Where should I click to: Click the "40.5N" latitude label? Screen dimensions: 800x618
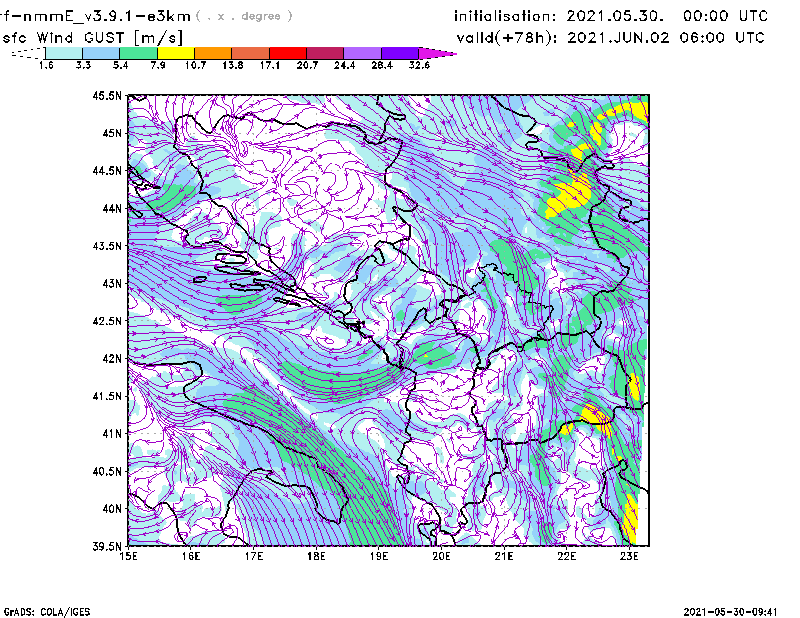[107, 471]
